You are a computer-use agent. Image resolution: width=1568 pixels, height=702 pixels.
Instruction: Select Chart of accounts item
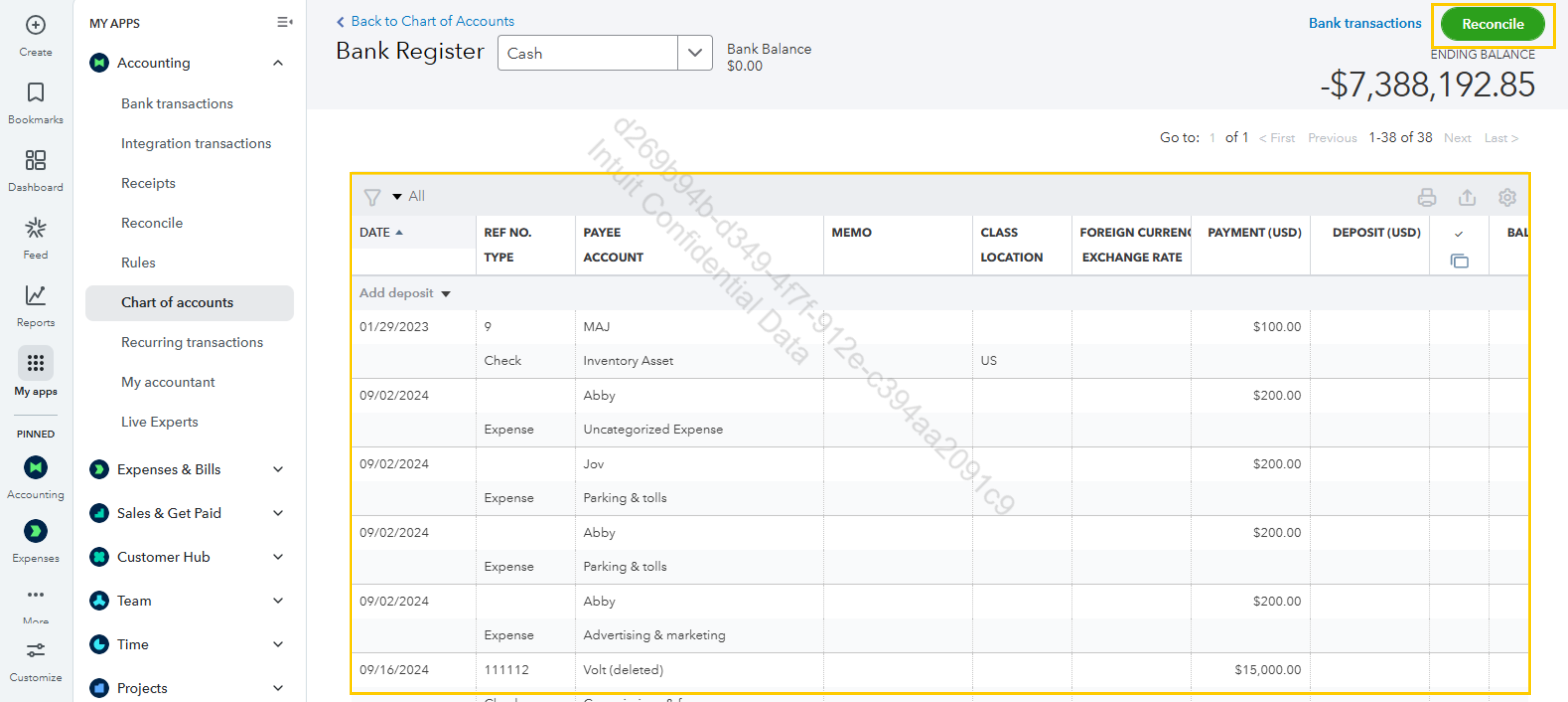(189, 303)
